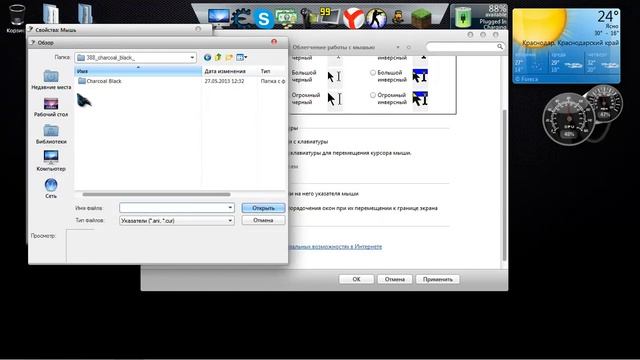The image size is (640, 360).
Task: Click the Foreca link in weather widget
Action: [527, 79]
